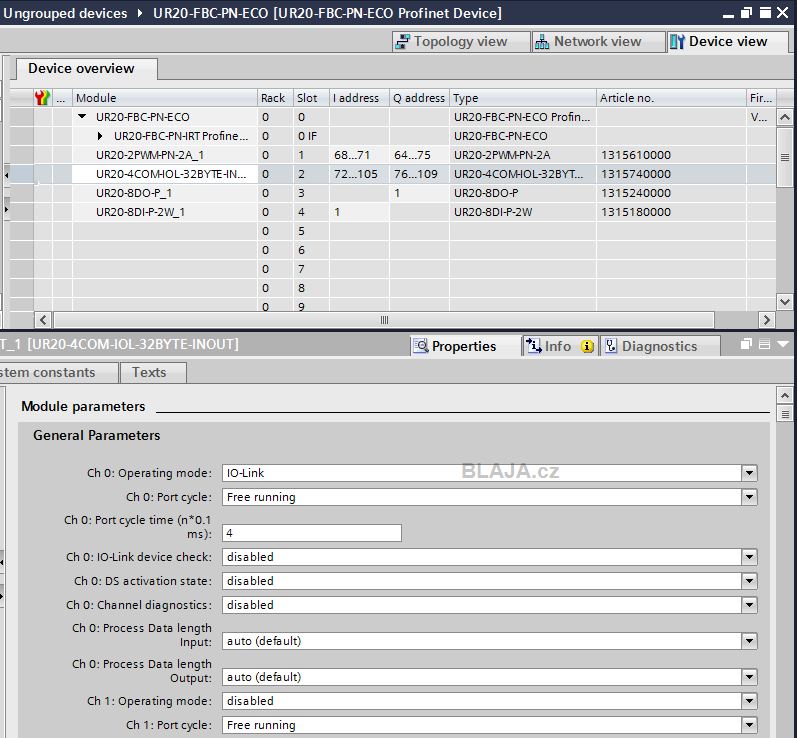Click the Network view icon

542,42
